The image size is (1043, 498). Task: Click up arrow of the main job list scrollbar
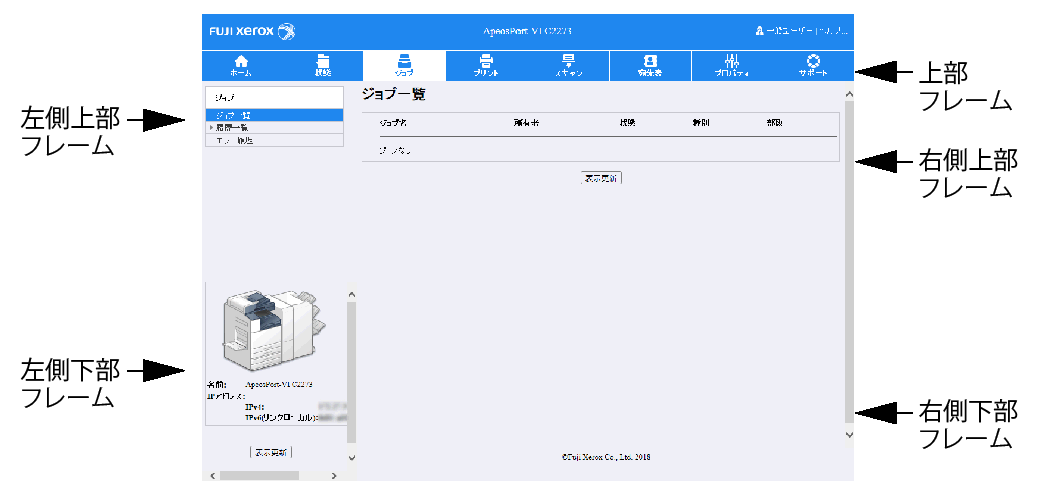[x=849, y=94]
